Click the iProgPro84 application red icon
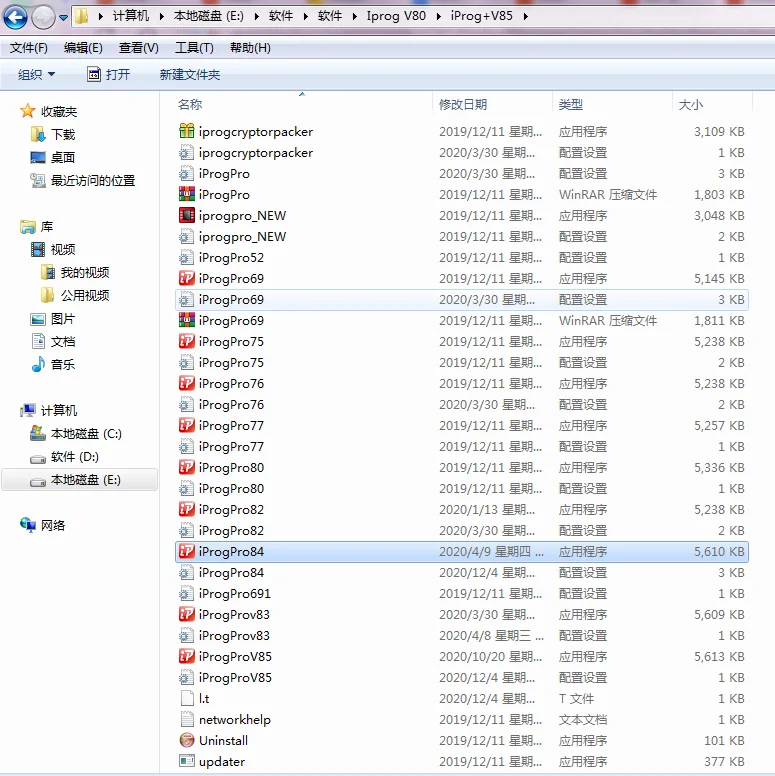The image size is (775, 776). tap(187, 551)
